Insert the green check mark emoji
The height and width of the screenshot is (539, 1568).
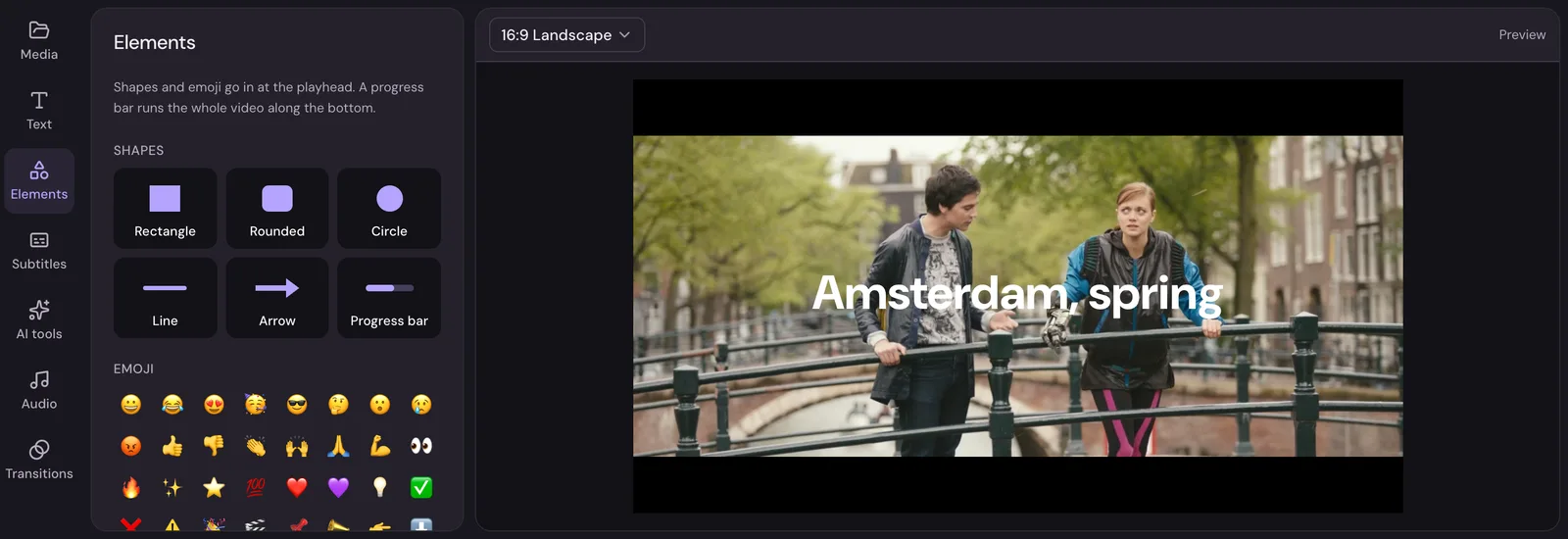click(421, 487)
